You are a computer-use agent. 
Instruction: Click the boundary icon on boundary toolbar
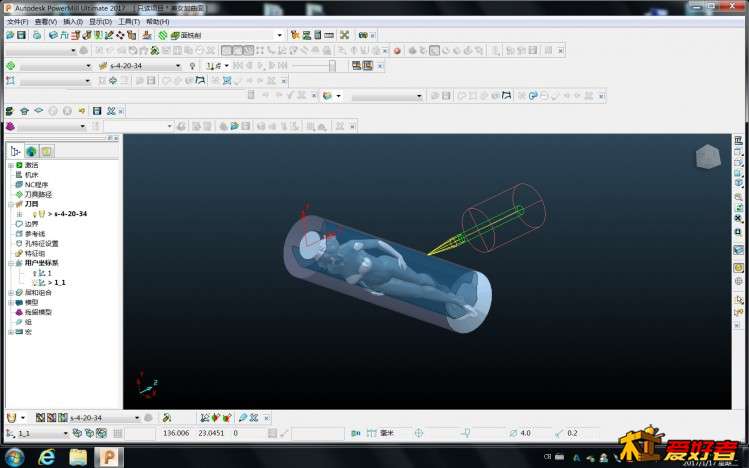(x=10, y=81)
